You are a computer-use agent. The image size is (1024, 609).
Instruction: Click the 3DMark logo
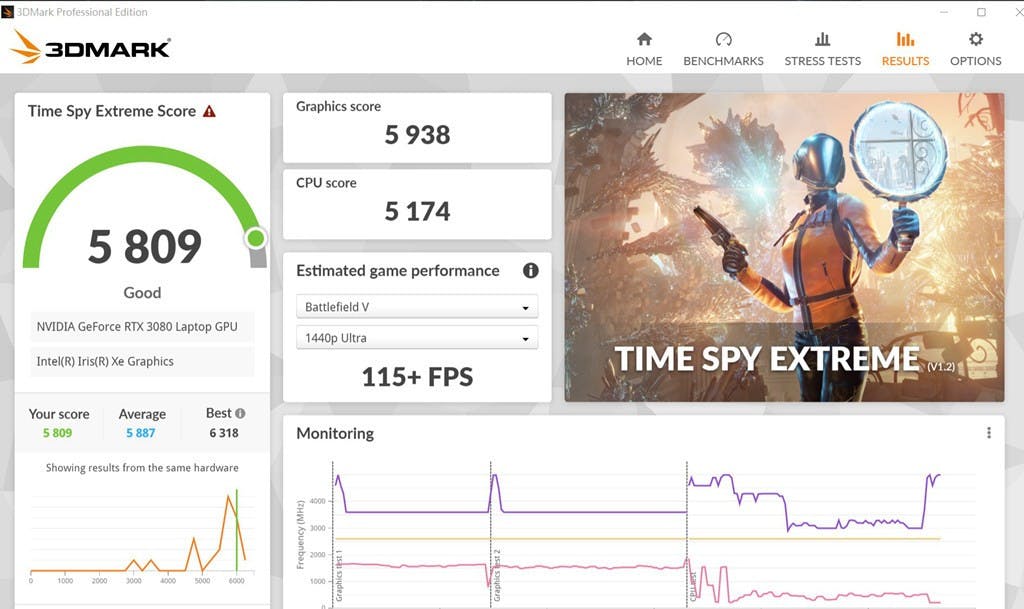click(x=91, y=47)
